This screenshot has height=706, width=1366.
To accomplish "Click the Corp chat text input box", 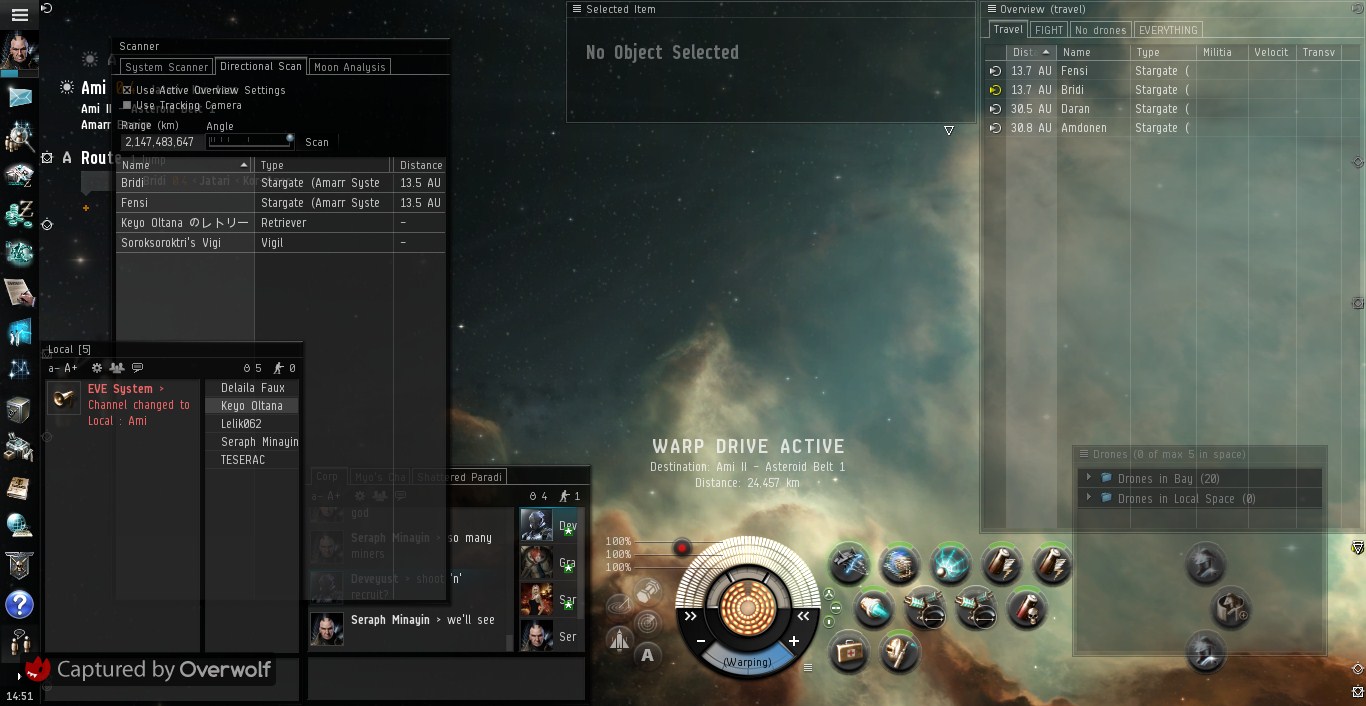I will [x=446, y=677].
